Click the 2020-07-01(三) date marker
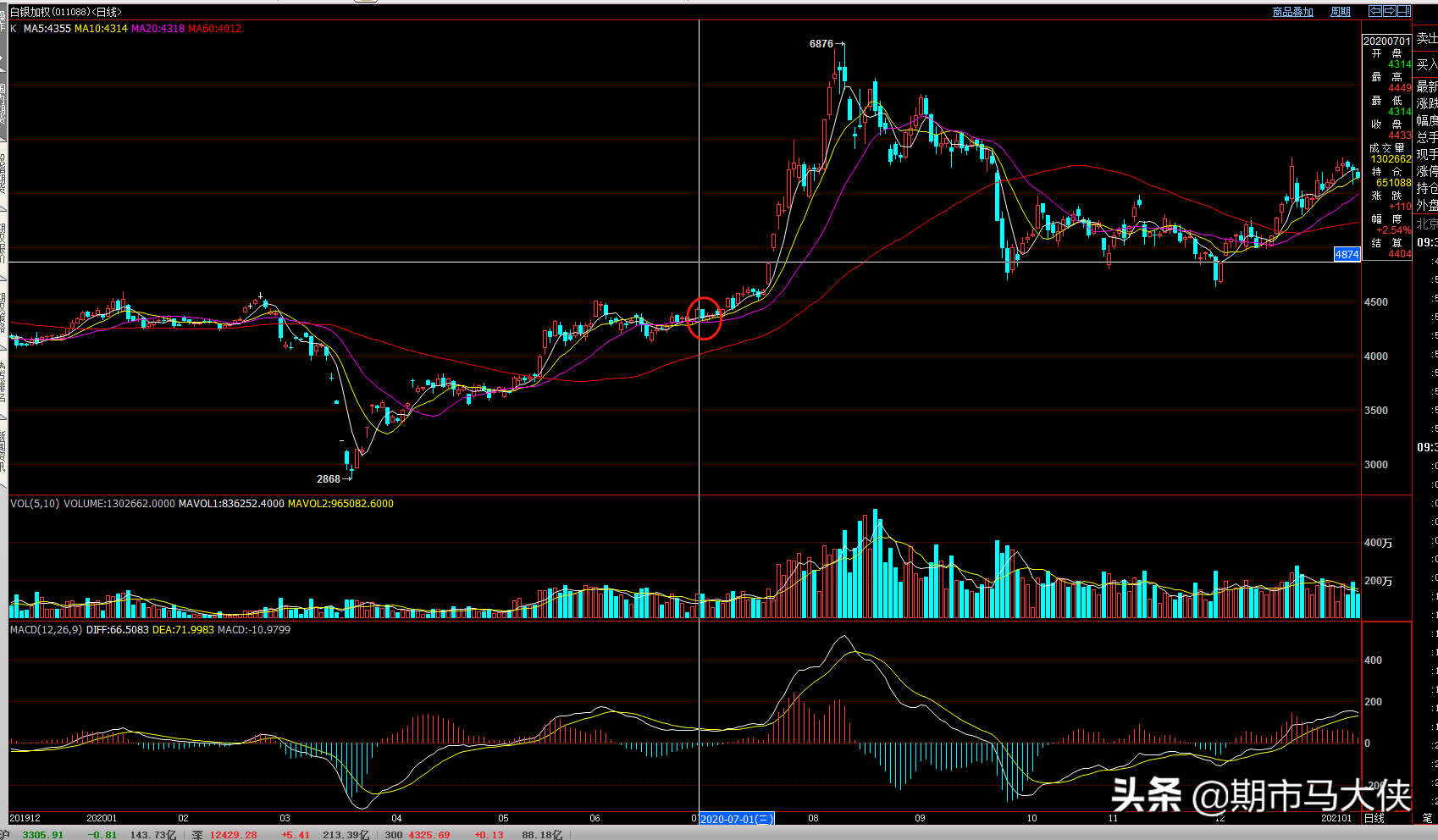1438x840 pixels. tap(737, 819)
